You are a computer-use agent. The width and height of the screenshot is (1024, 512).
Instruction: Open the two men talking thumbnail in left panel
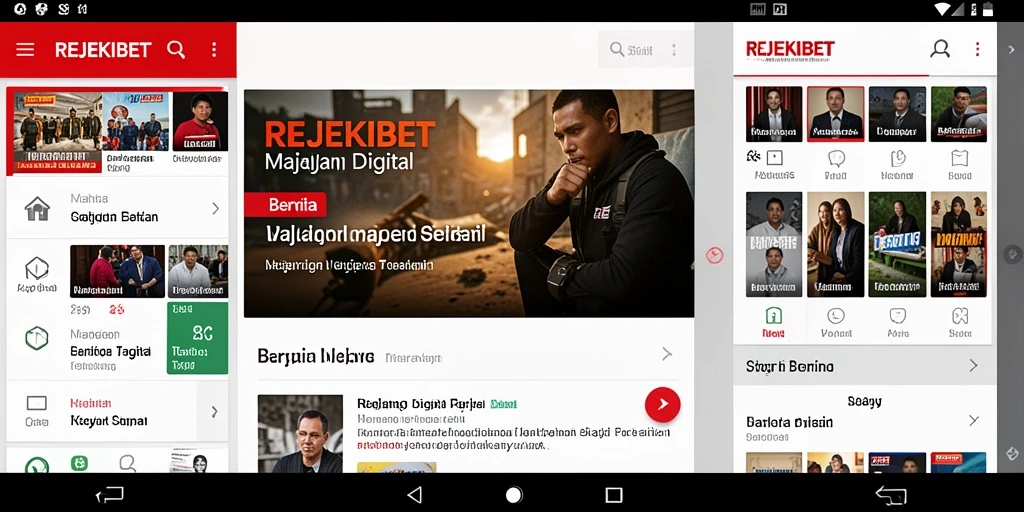tap(118, 272)
